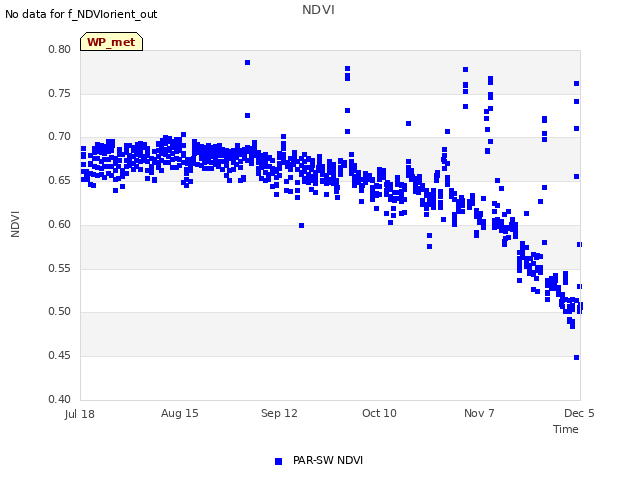The height and width of the screenshot is (480, 640).
Task: Click the 0.65 y-axis tick label
Action: click(60, 180)
